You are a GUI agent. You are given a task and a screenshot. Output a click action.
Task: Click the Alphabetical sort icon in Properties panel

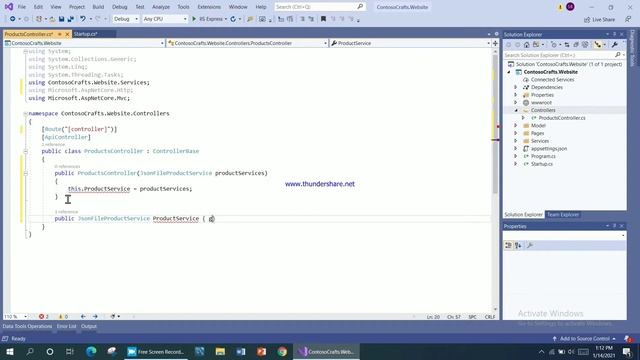518,245
